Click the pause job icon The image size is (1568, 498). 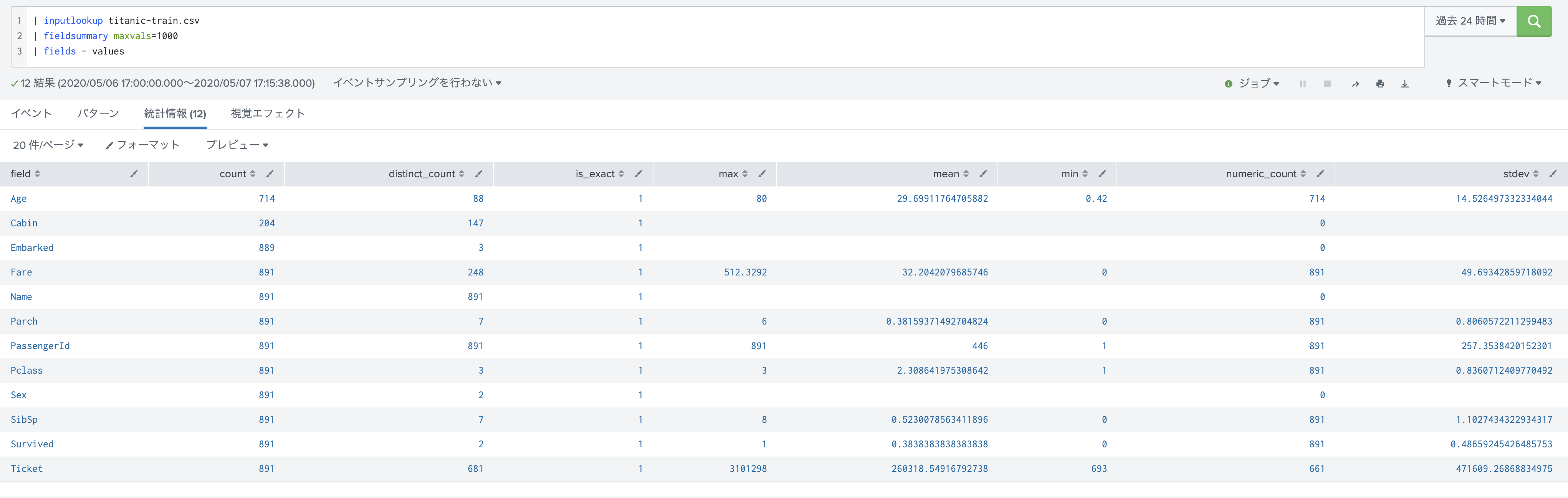coord(1303,84)
